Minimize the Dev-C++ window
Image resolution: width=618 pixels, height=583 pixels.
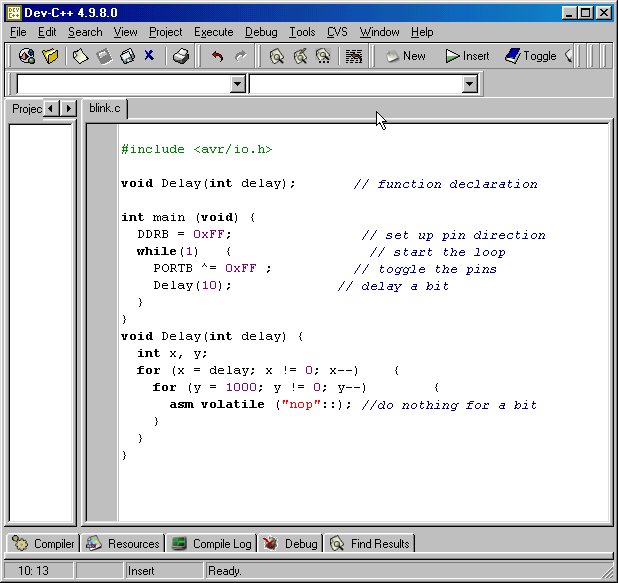point(569,13)
